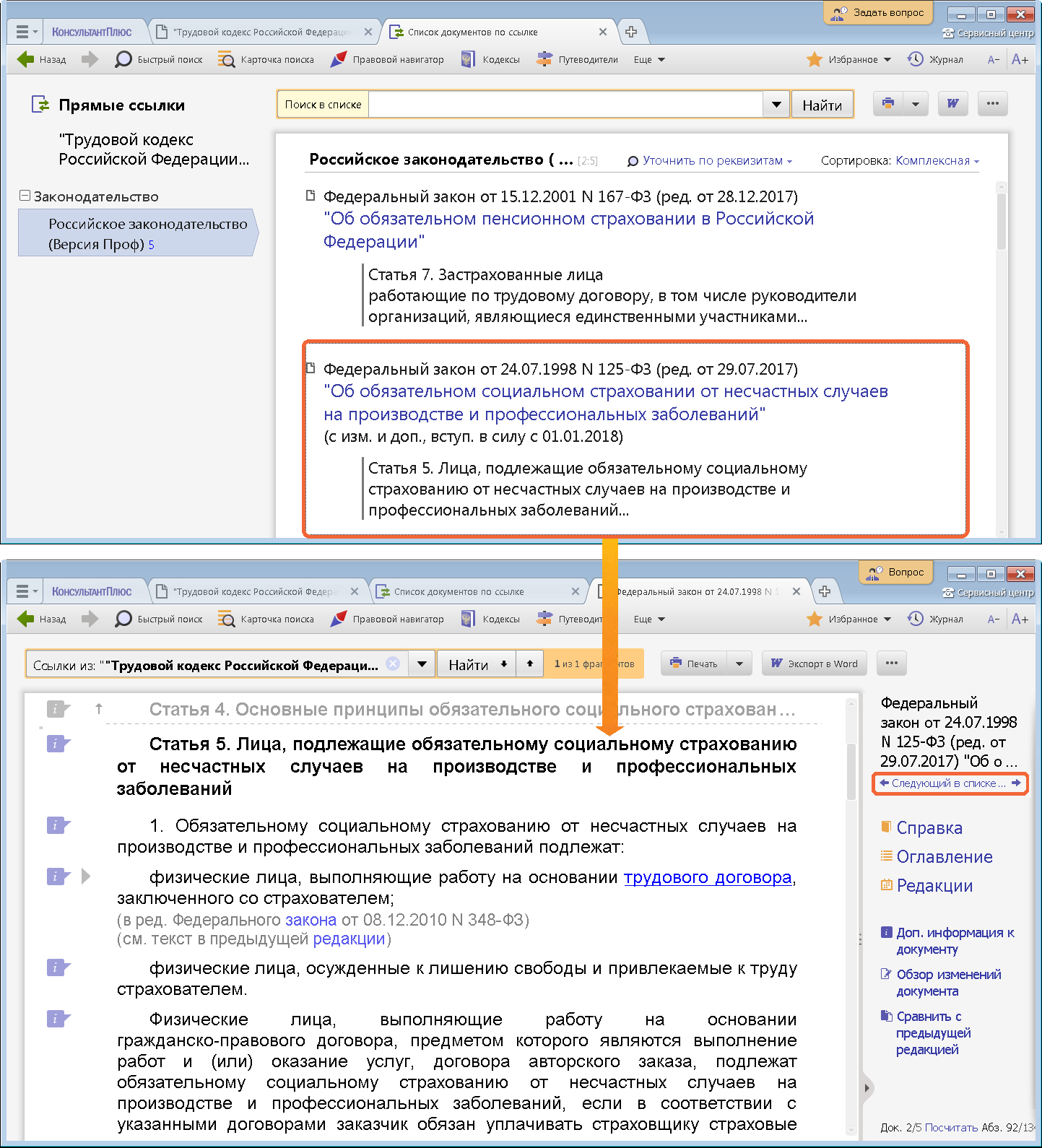This screenshot has width=1042, height=1148.
Task: Open ellipsis menu in the lower window
Action: point(892,663)
